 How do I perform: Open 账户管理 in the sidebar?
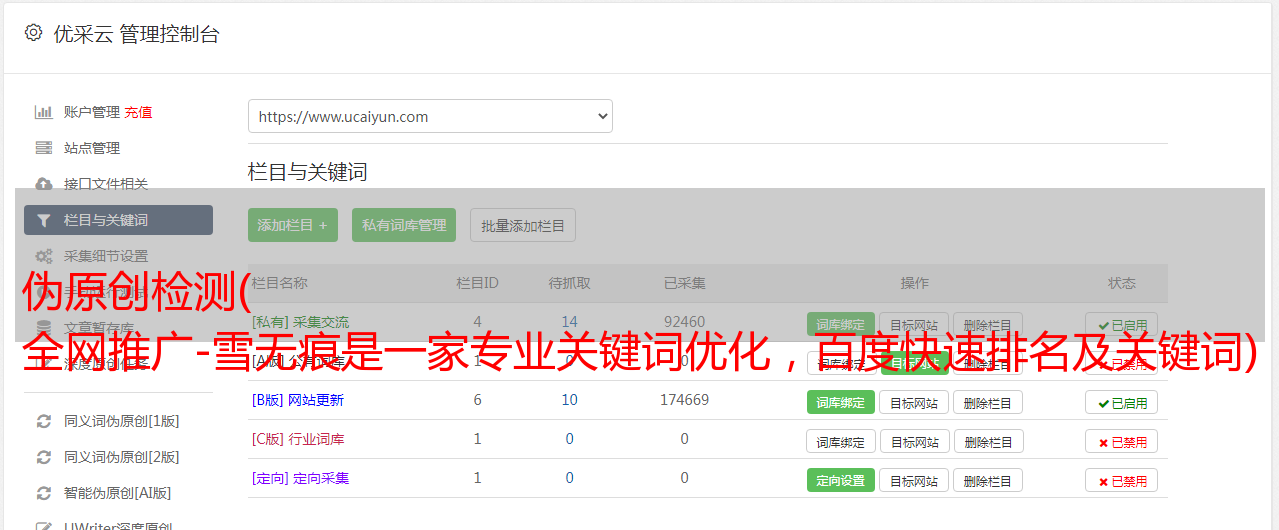click(92, 112)
